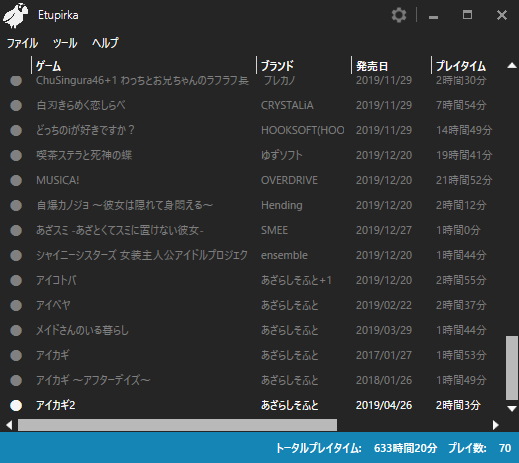The image size is (519, 463).
Task: Click the status circle beside シャイニーシスターズ
Action: click(x=16, y=255)
